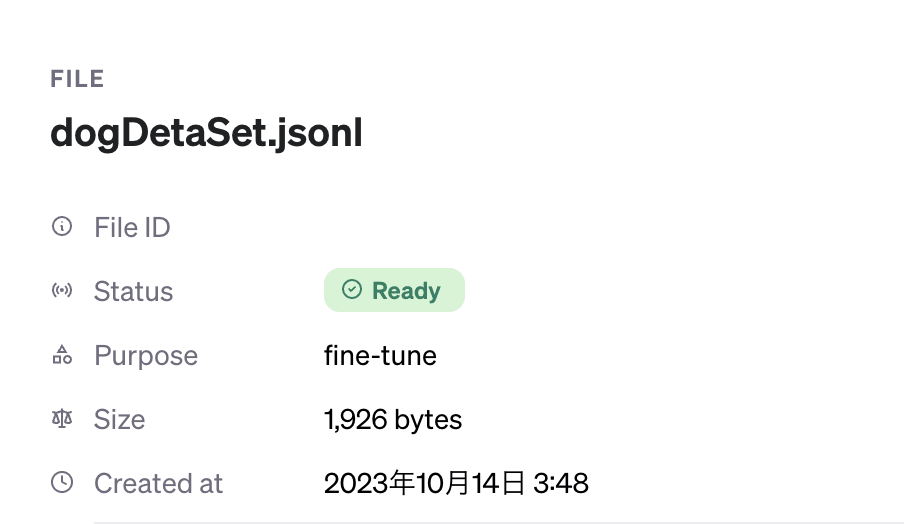This screenshot has width=904, height=524.
Task: Click the Size balance scale icon
Action: [62, 419]
